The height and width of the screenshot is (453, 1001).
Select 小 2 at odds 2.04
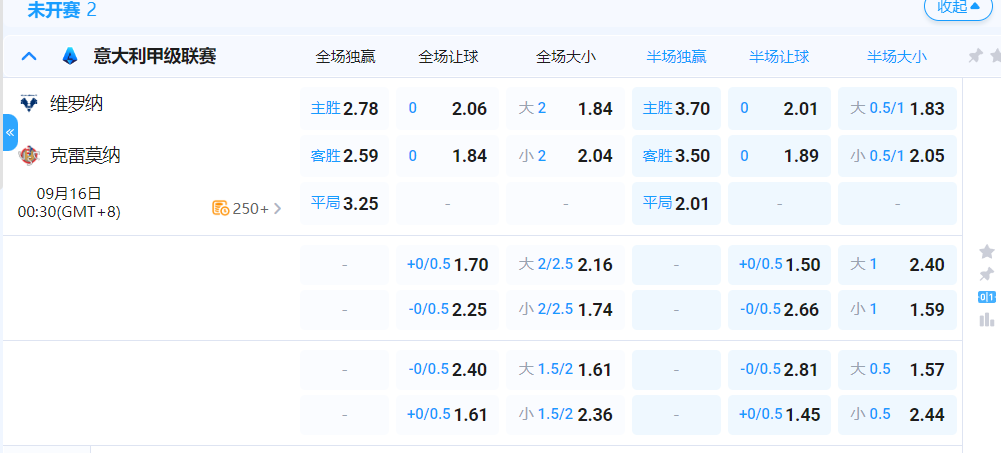click(566, 156)
